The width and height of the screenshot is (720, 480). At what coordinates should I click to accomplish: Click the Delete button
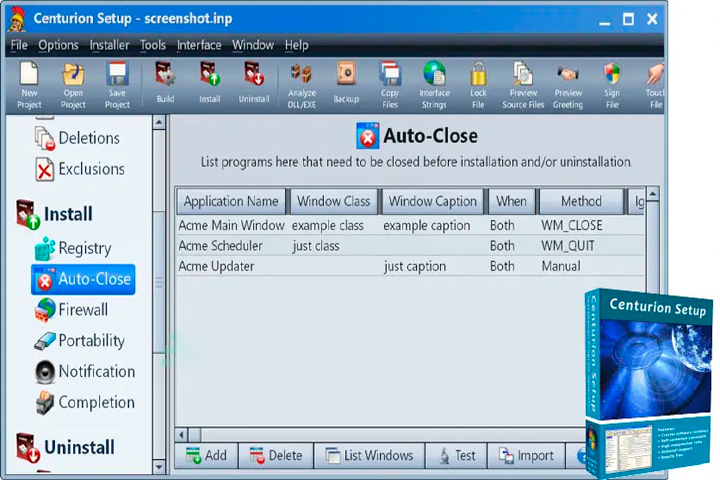pos(276,456)
